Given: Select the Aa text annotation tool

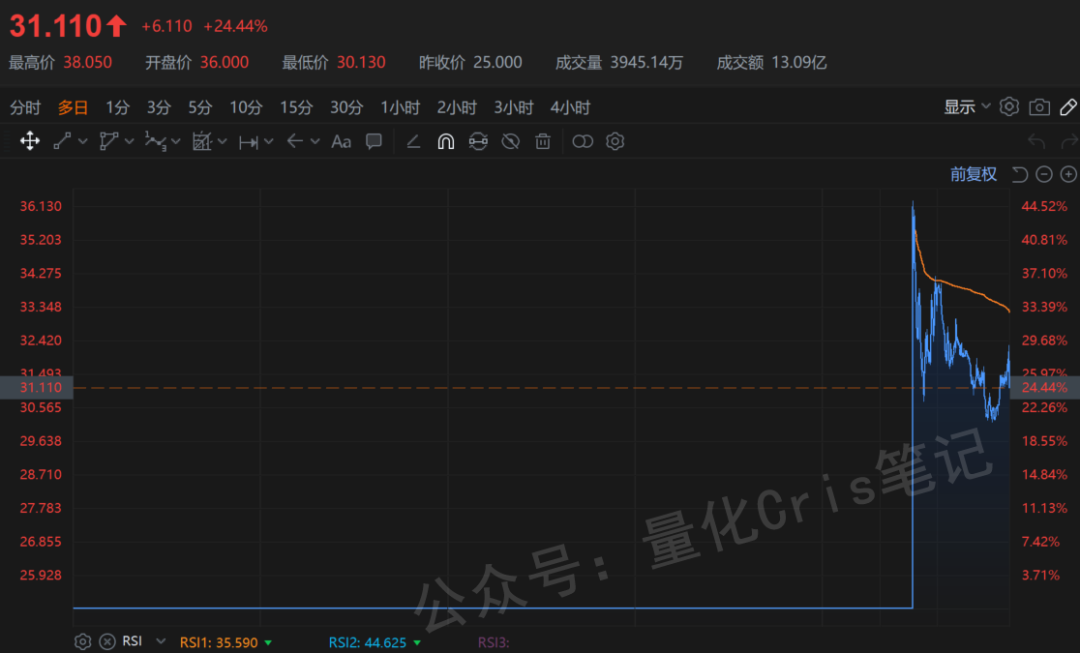Looking at the screenshot, I should (x=341, y=141).
